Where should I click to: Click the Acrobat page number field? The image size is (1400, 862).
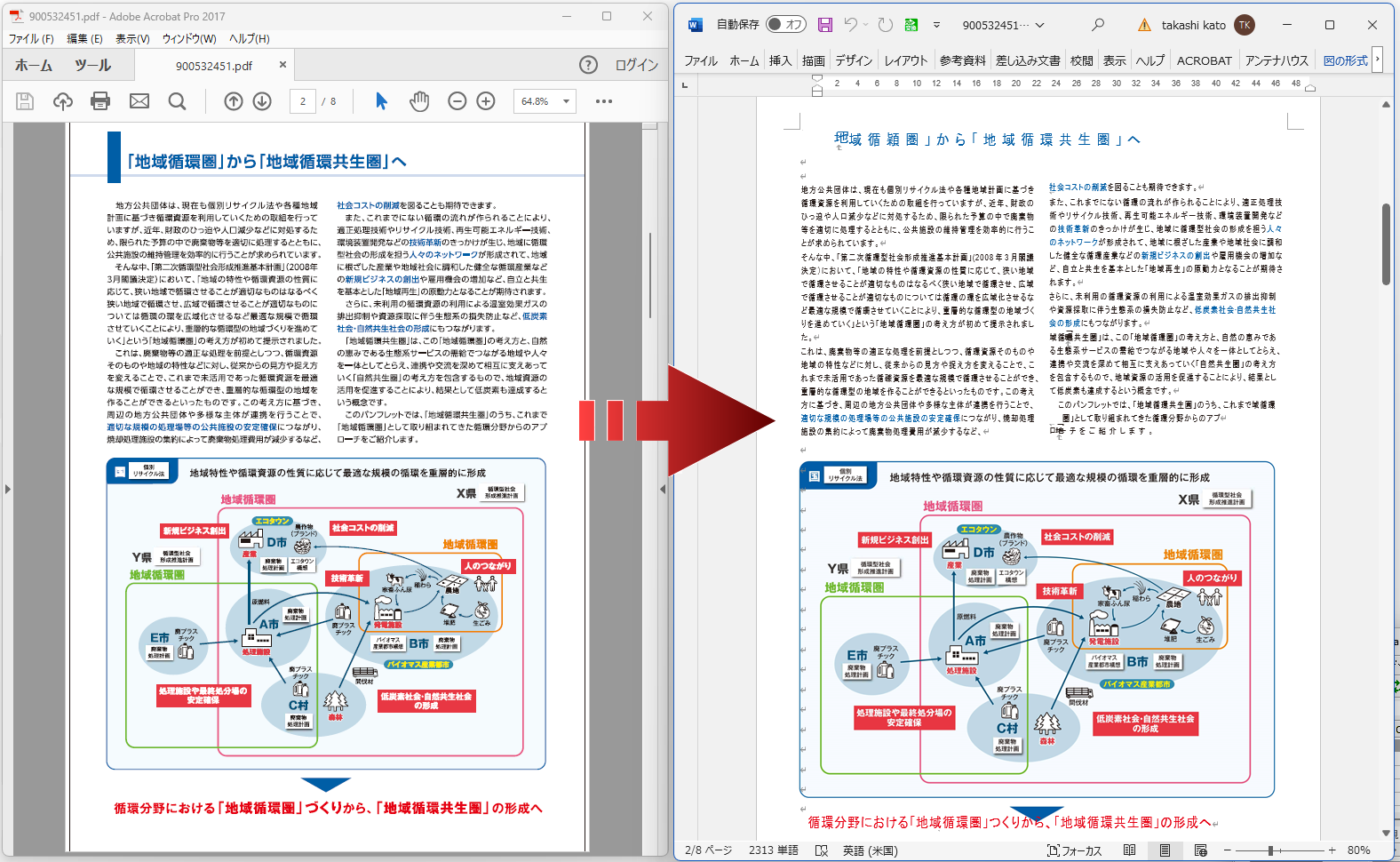tap(303, 101)
